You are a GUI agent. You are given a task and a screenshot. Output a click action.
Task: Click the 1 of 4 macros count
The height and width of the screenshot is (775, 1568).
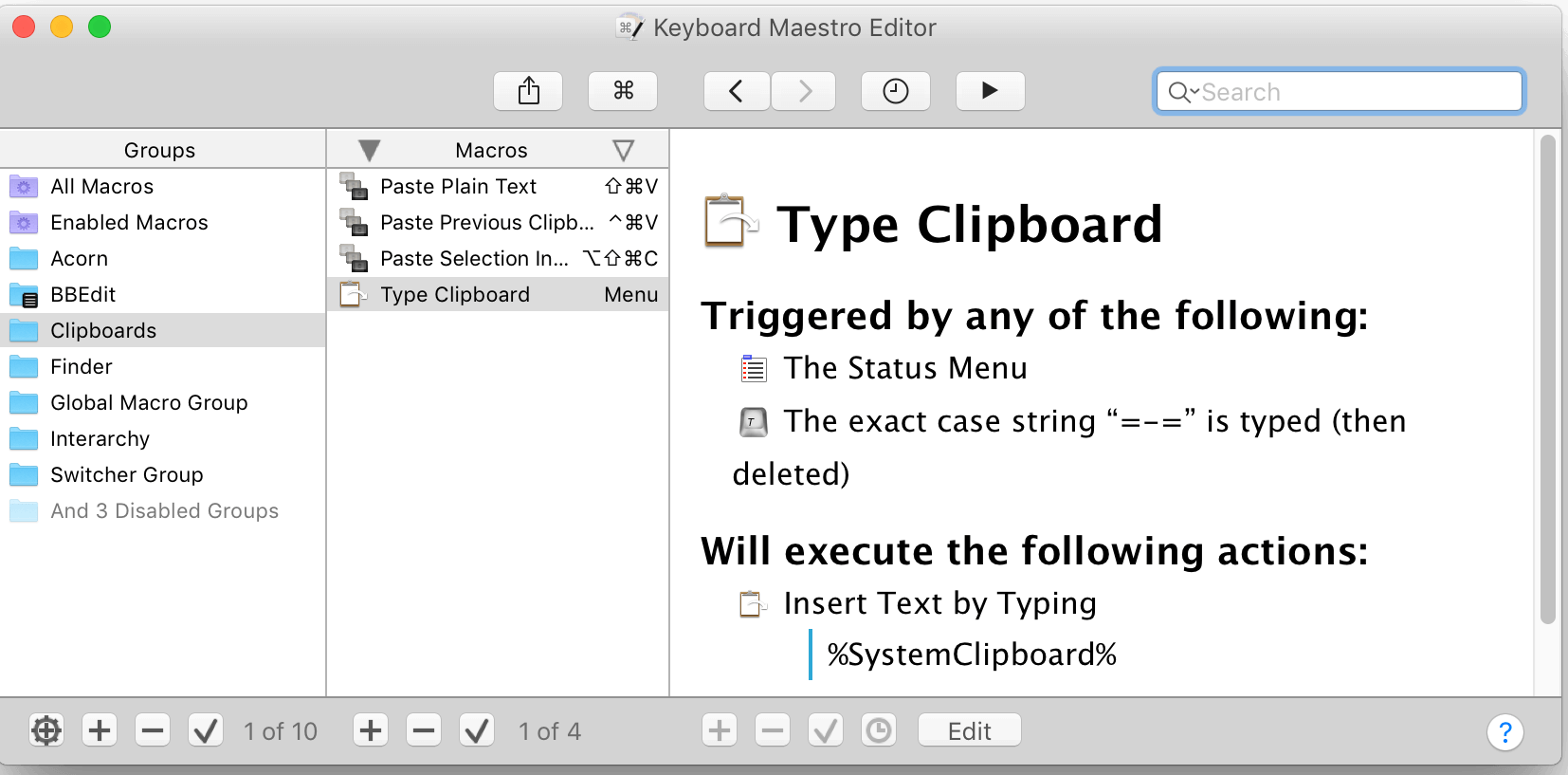point(550,731)
